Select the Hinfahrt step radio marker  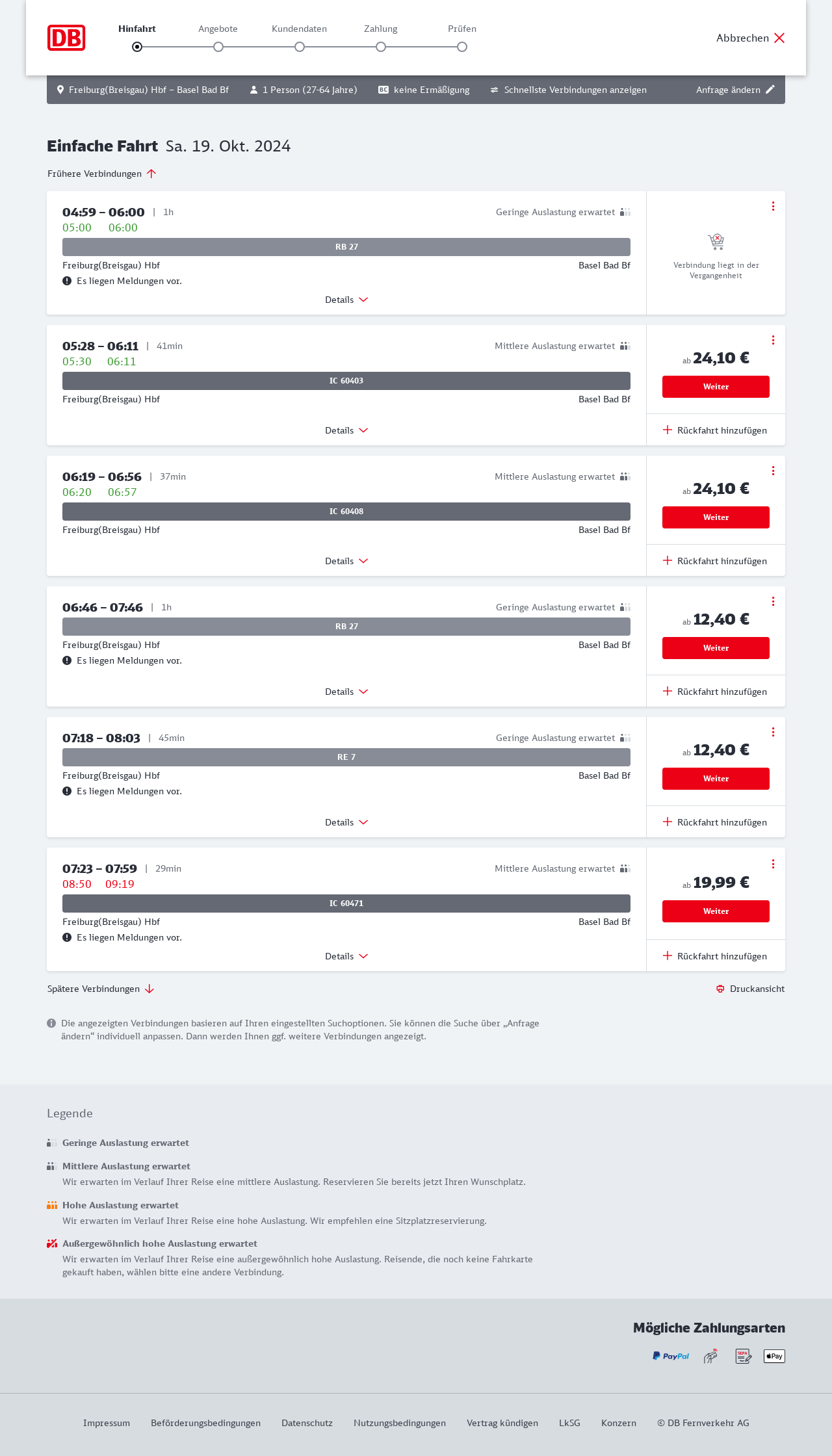pyautogui.click(x=137, y=47)
